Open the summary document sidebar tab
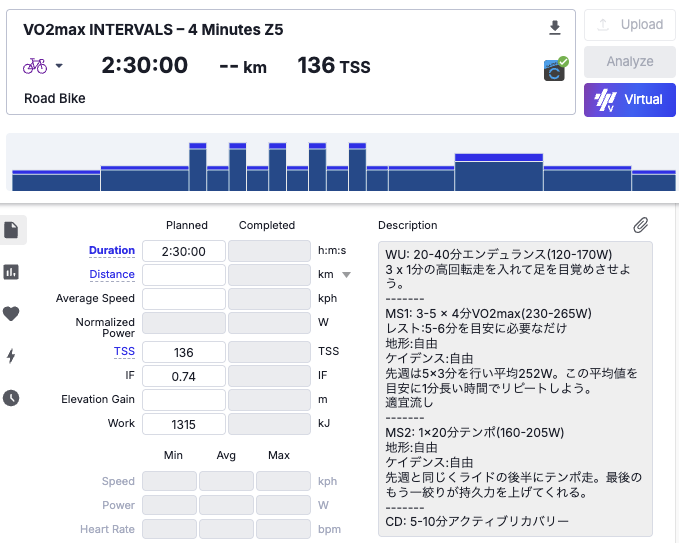 11,230
